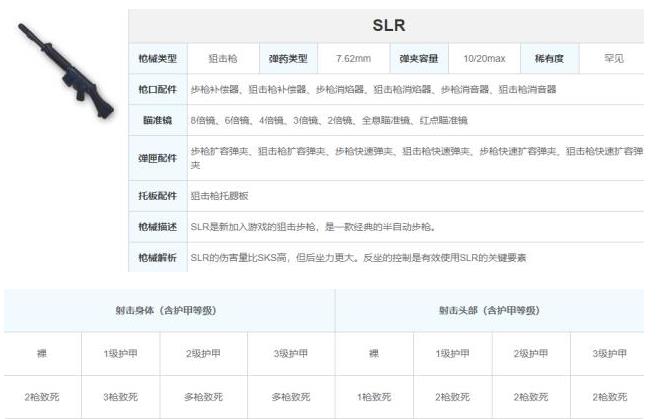The height and width of the screenshot is (419, 659).
Task: Select the 弹夹容量 label cell
Action: click(x=417, y=59)
